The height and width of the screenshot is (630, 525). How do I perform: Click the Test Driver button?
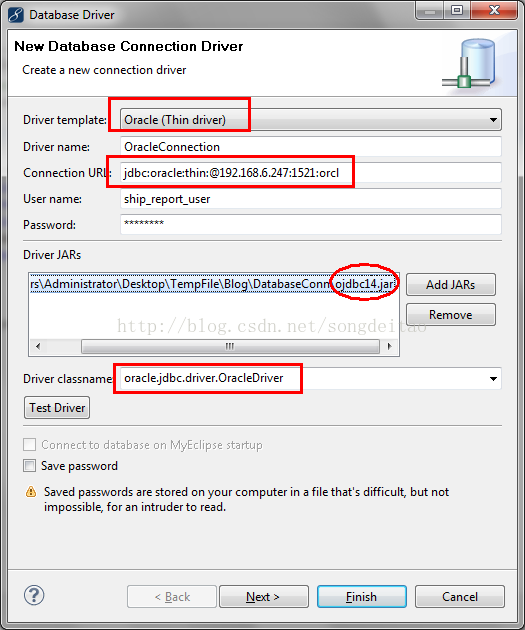coord(57,408)
